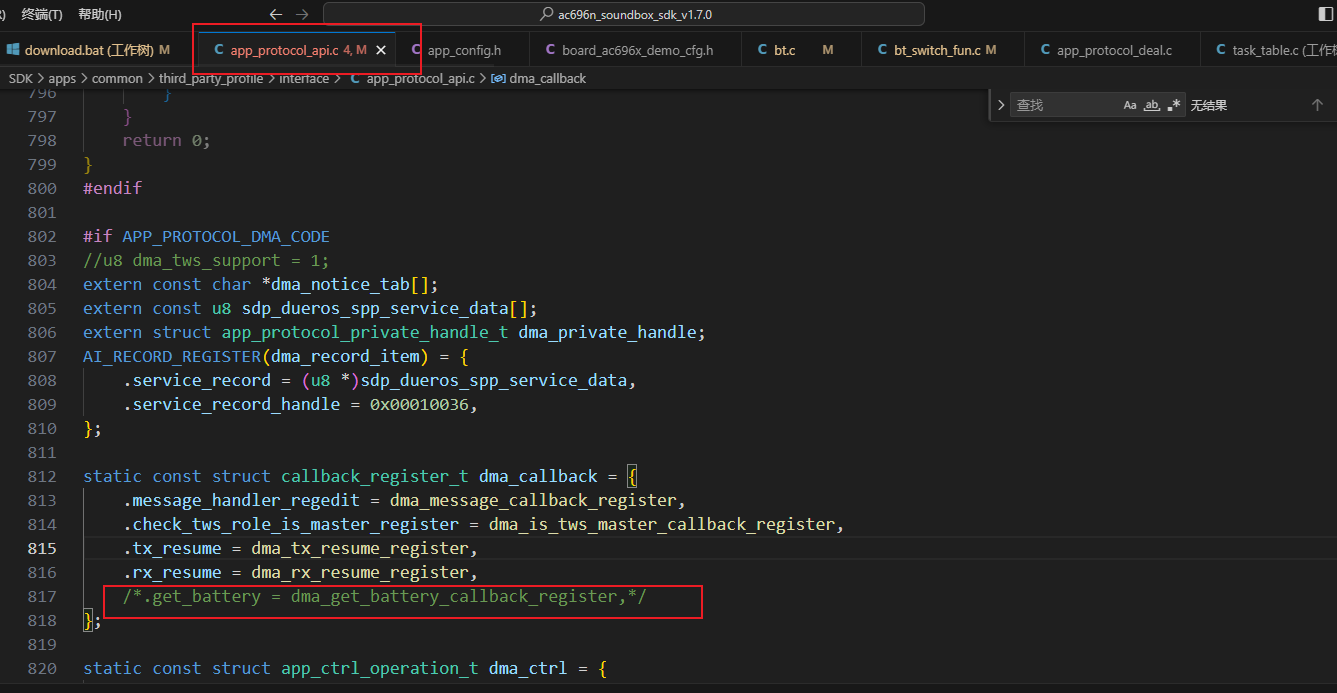This screenshot has height=693, width=1337.
Task: Open the ac696n_soundbox_sdk_v1.7.0 command center search
Action: pos(624,14)
